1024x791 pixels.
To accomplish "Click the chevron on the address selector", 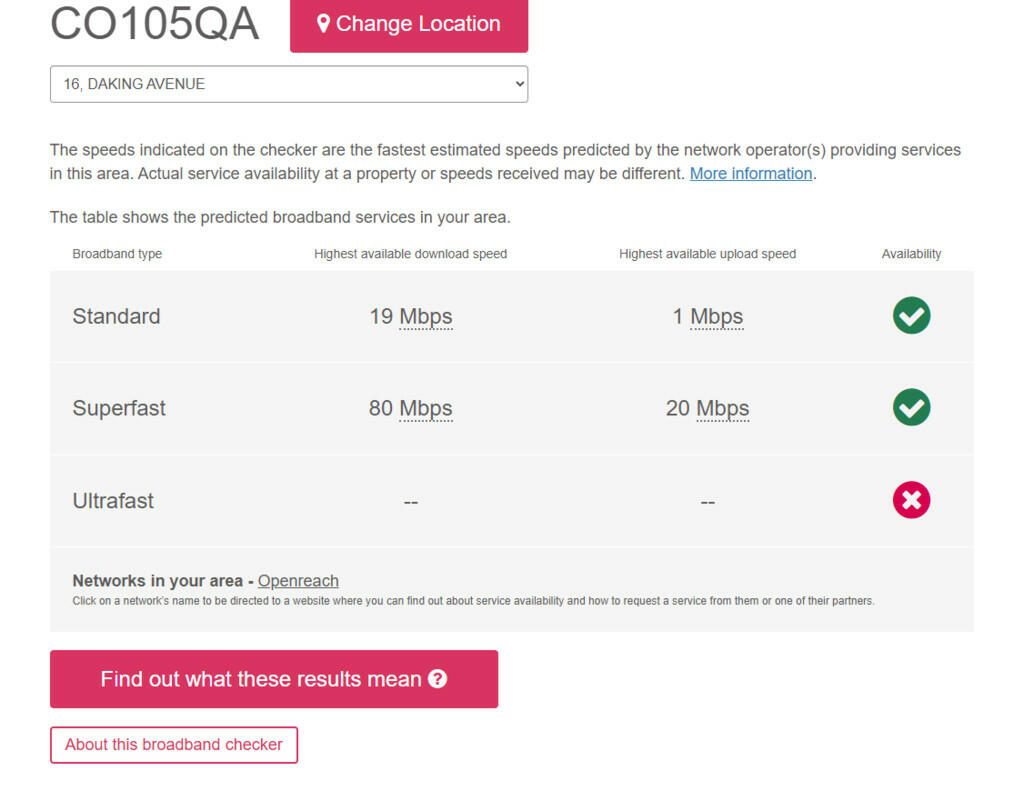I will click(x=516, y=84).
